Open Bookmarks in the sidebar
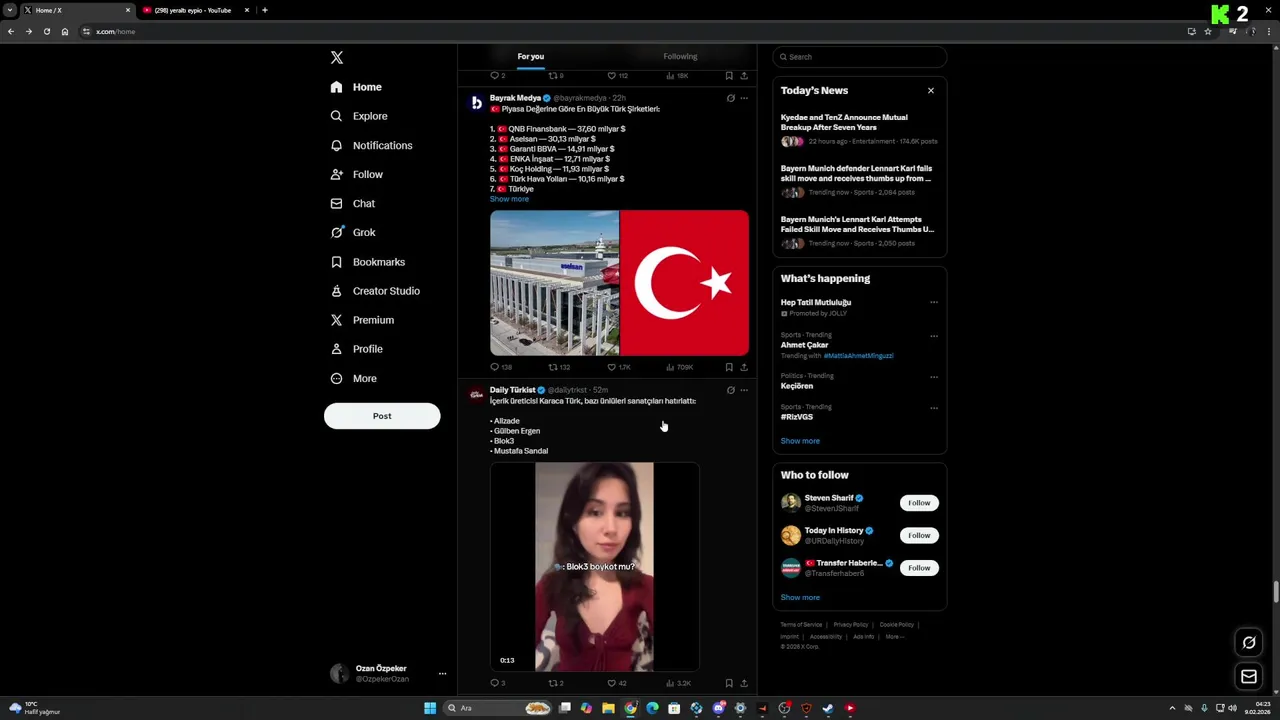This screenshot has width=1280, height=720. pyautogui.click(x=368, y=262)
